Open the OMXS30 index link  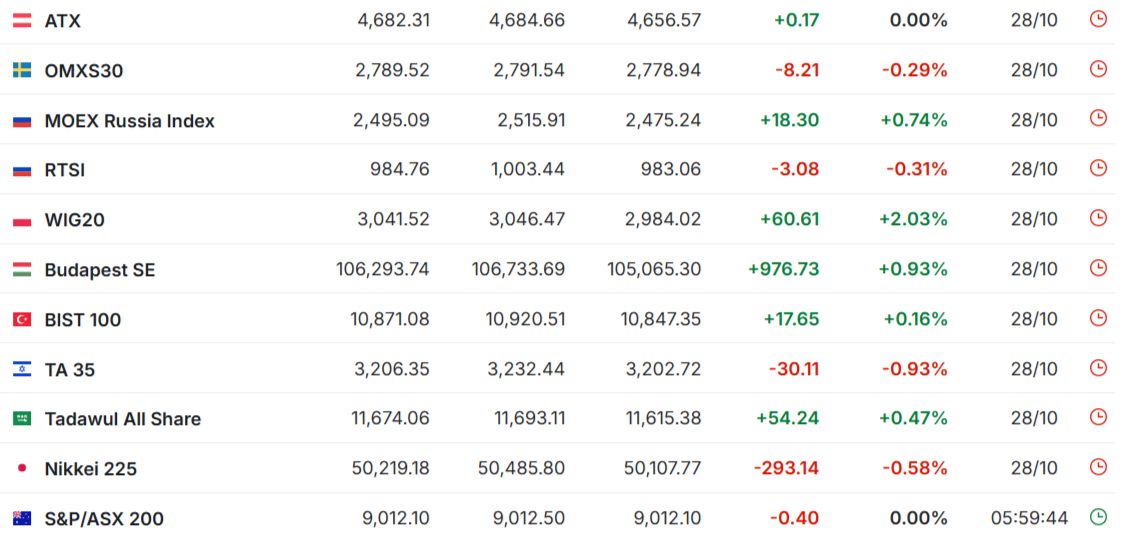[84, 71]
